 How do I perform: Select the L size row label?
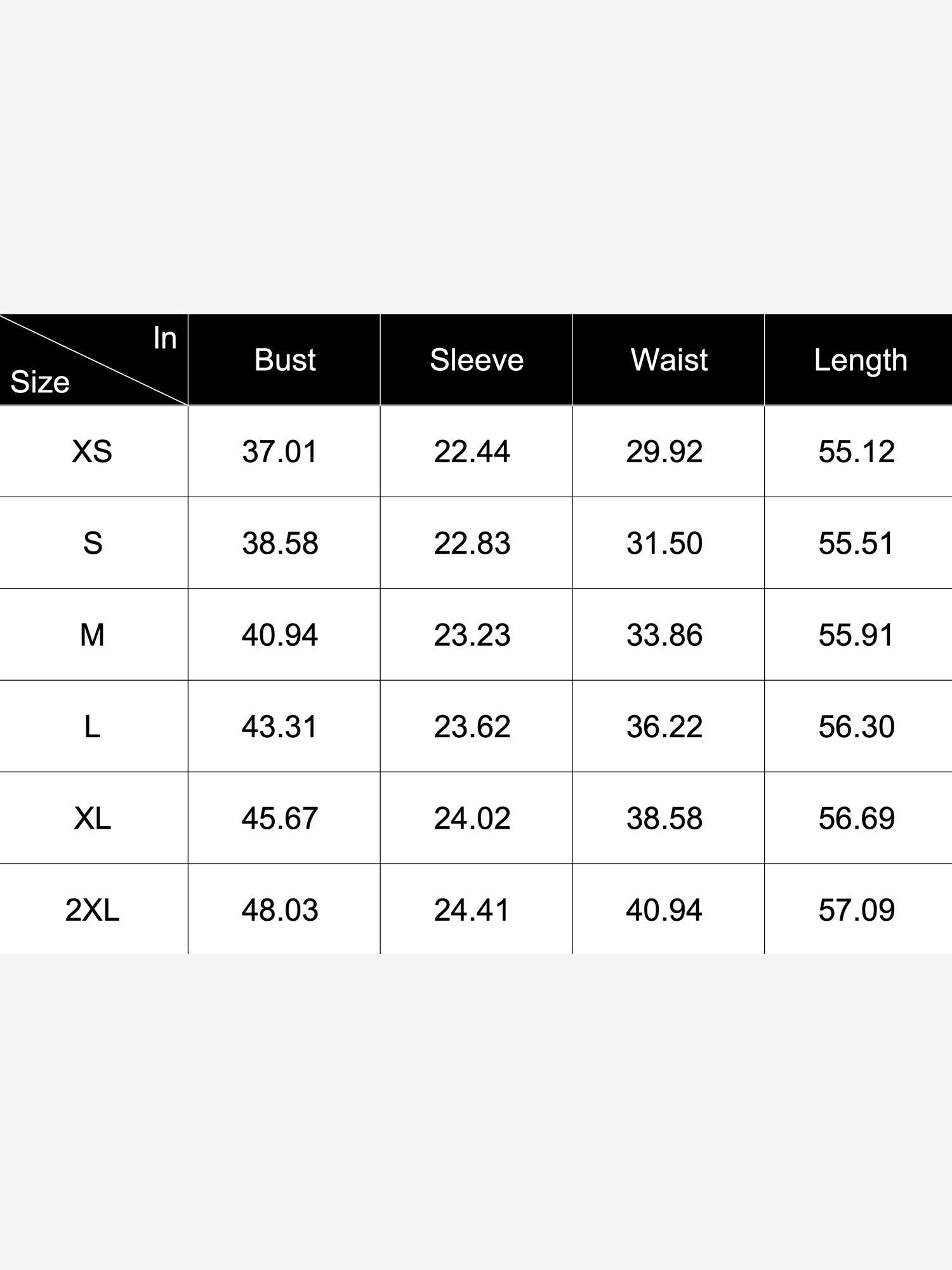92,726
